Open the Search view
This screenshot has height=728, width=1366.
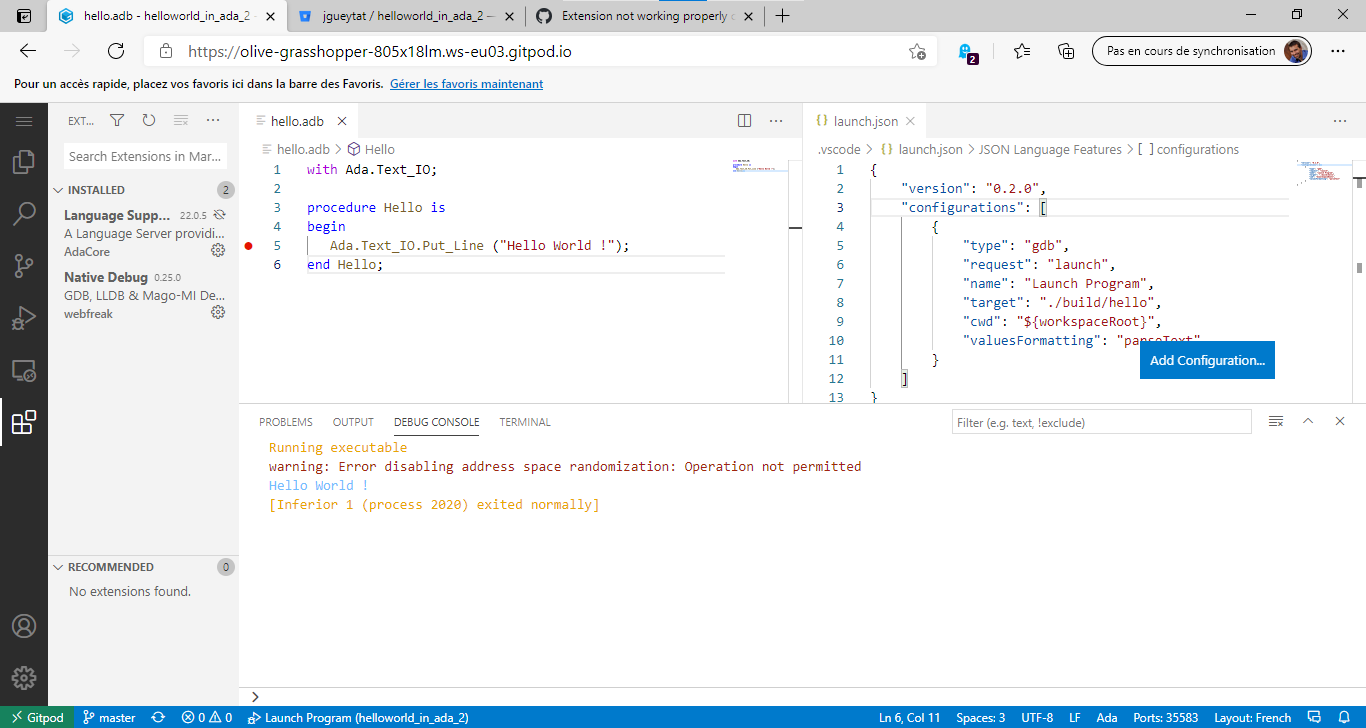click(x=25, y=212)
